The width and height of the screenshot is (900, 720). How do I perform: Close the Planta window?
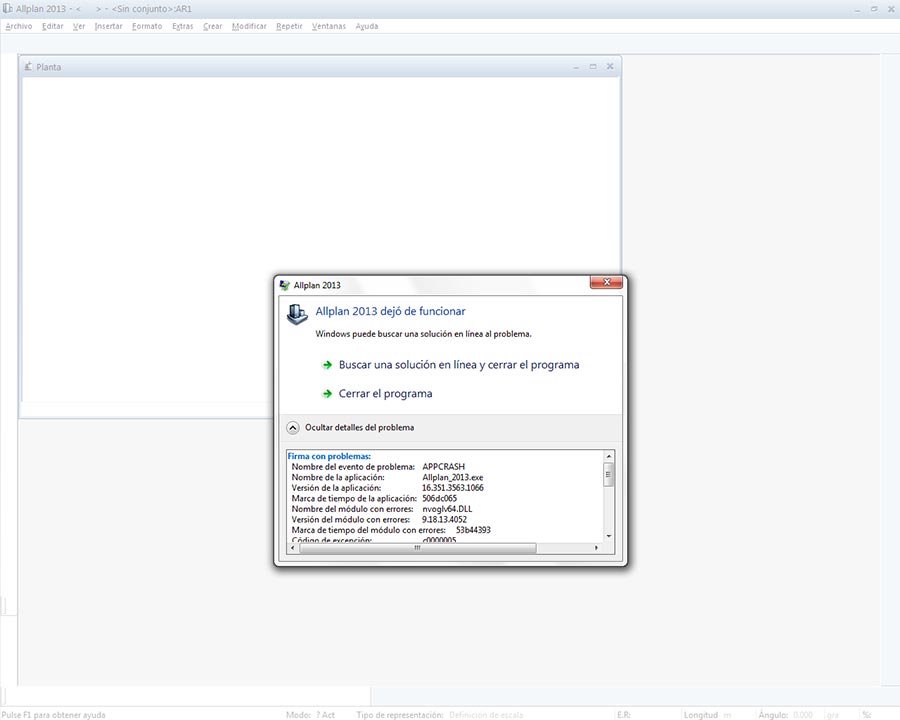pyautogui.click(x=610, y=67)
